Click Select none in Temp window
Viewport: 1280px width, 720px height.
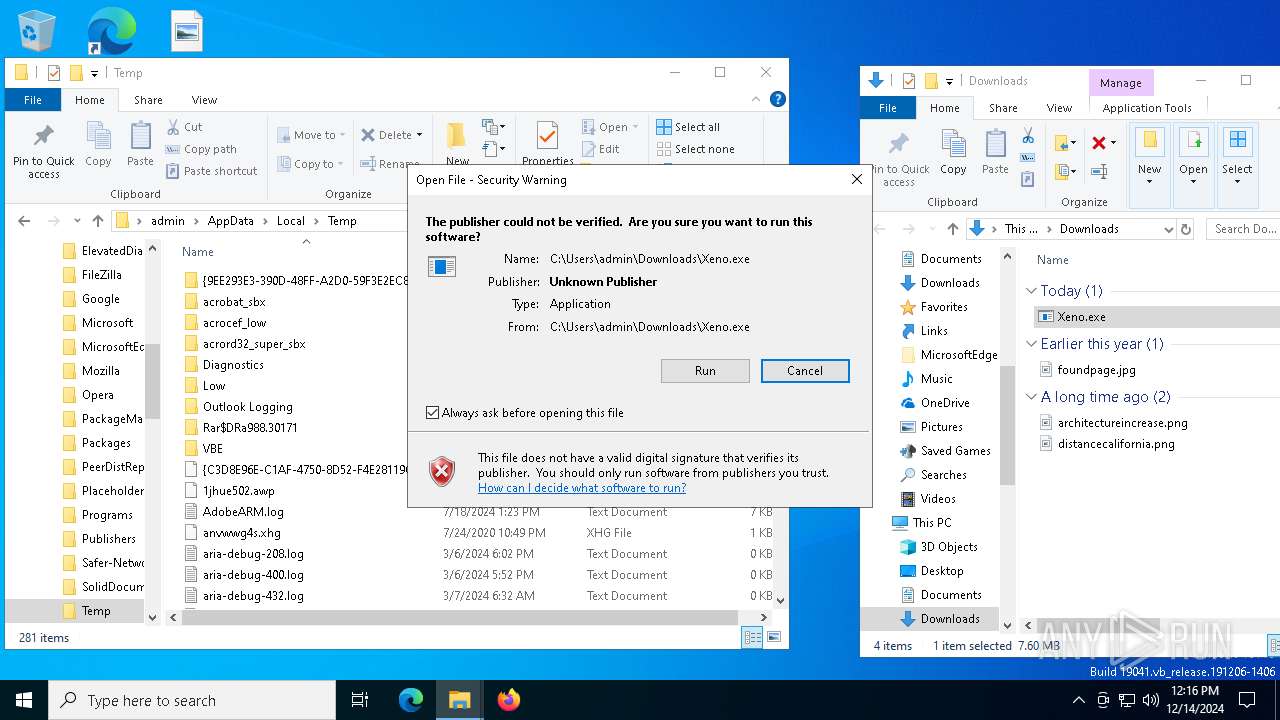point(695,149)
